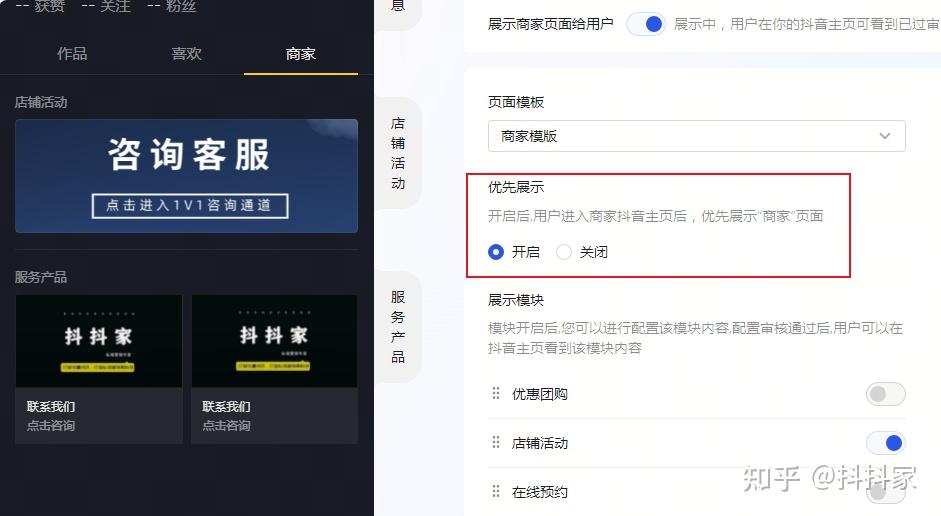Click second 联系我们 card title
The height and width of the screenshot is (516, 941).
[x=226, y=407]
